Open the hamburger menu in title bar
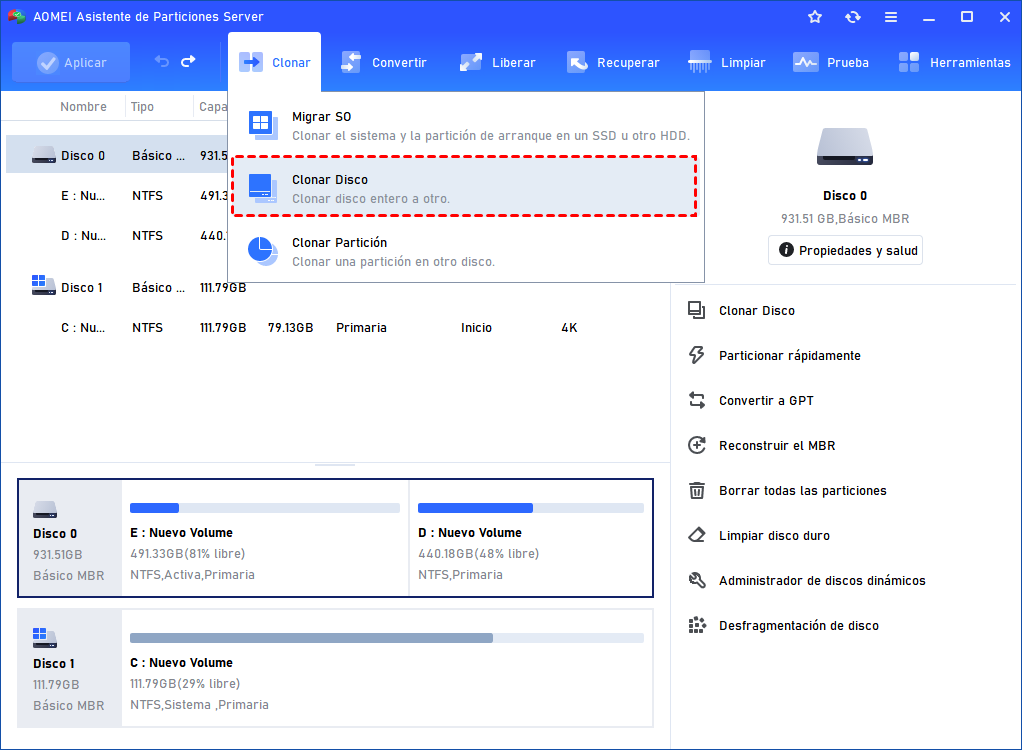This screenshot has height=750, width=1022. click(x=891, y=17)
